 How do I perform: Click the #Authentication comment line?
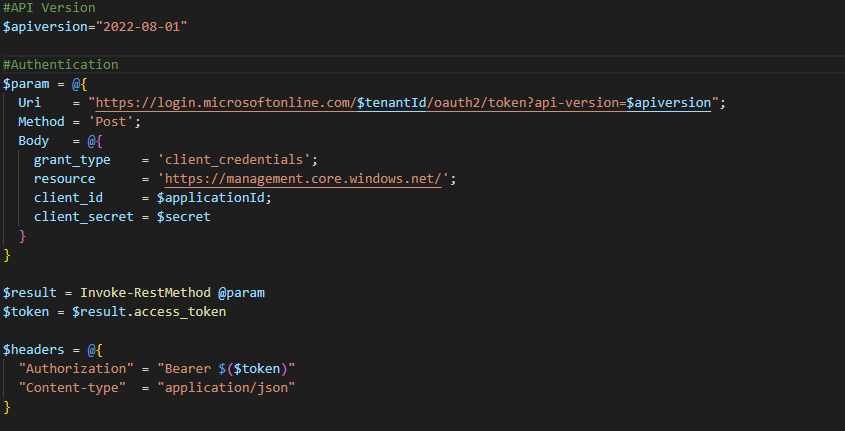coord(60,65)
